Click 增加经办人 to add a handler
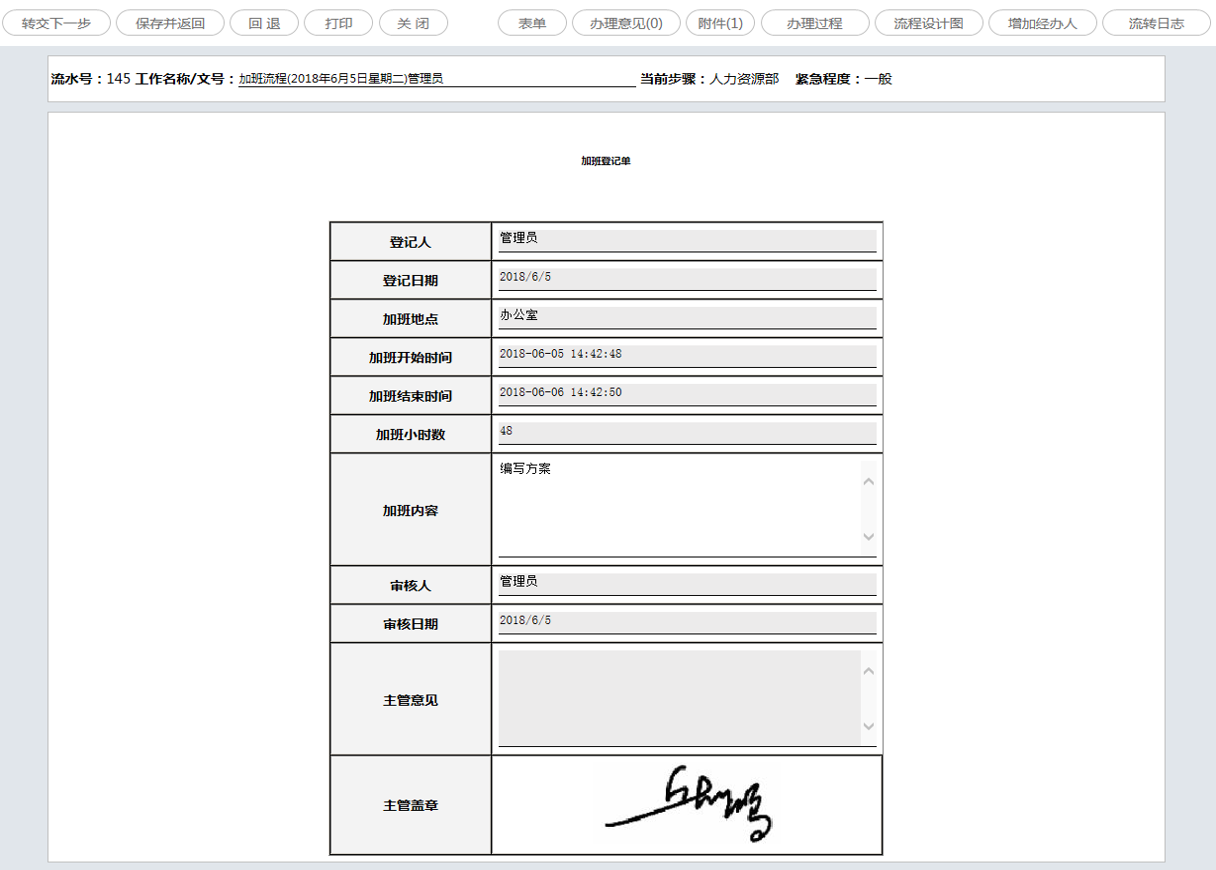This screenshot has height=870, width=1216. (1042, 23)
